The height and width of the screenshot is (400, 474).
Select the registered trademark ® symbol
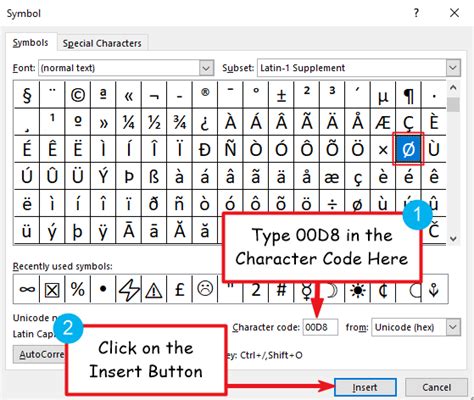tap(205, 95)
